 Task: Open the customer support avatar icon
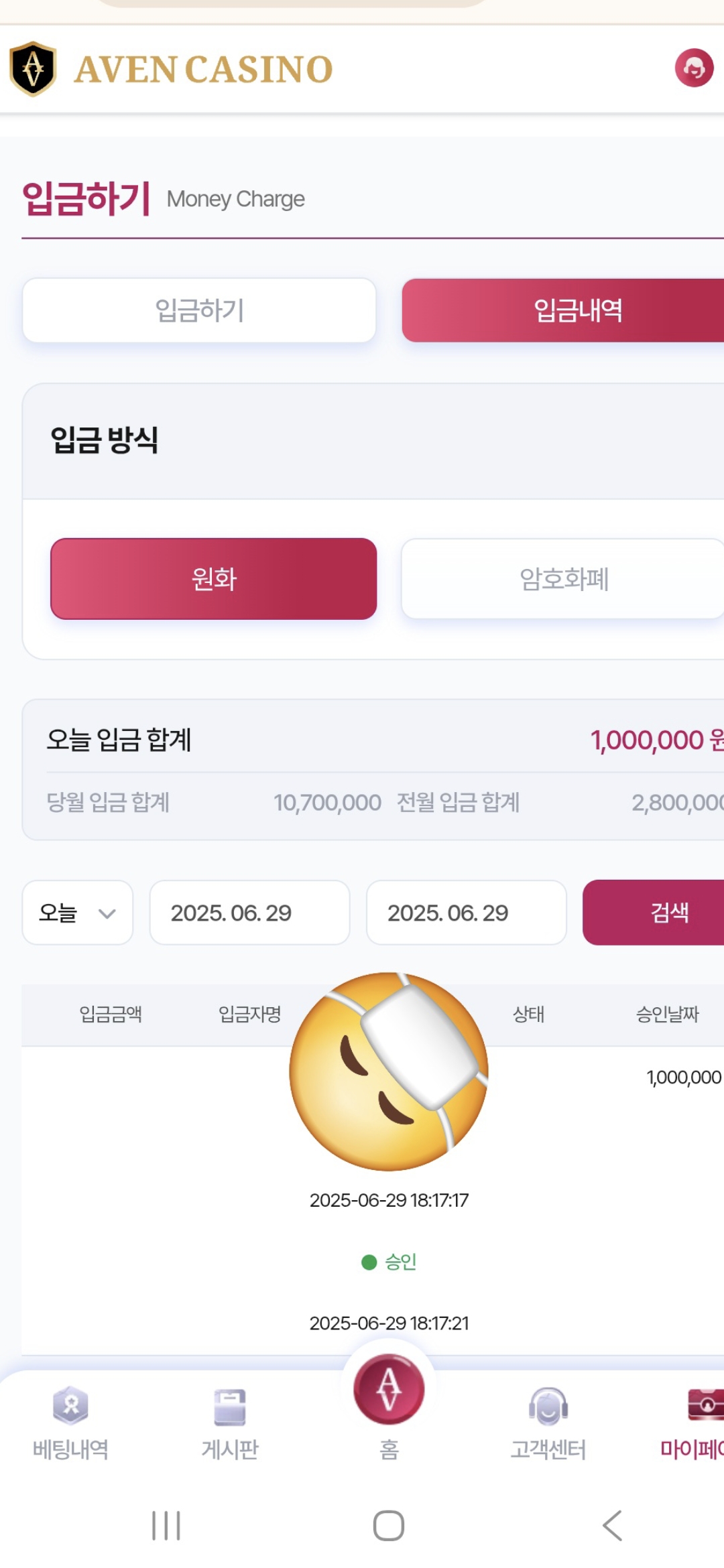(x=694, y=68)
